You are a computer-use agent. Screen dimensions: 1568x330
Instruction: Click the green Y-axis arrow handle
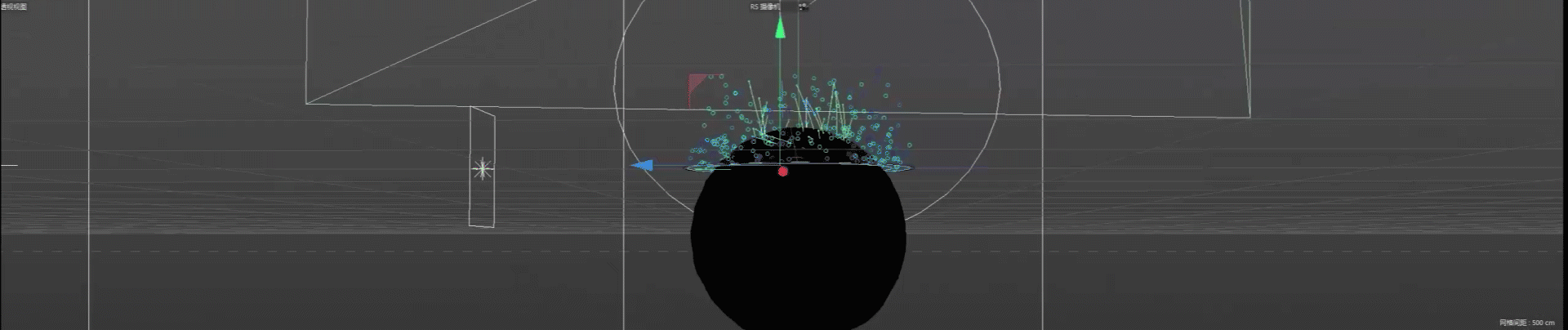pos(780,28)
